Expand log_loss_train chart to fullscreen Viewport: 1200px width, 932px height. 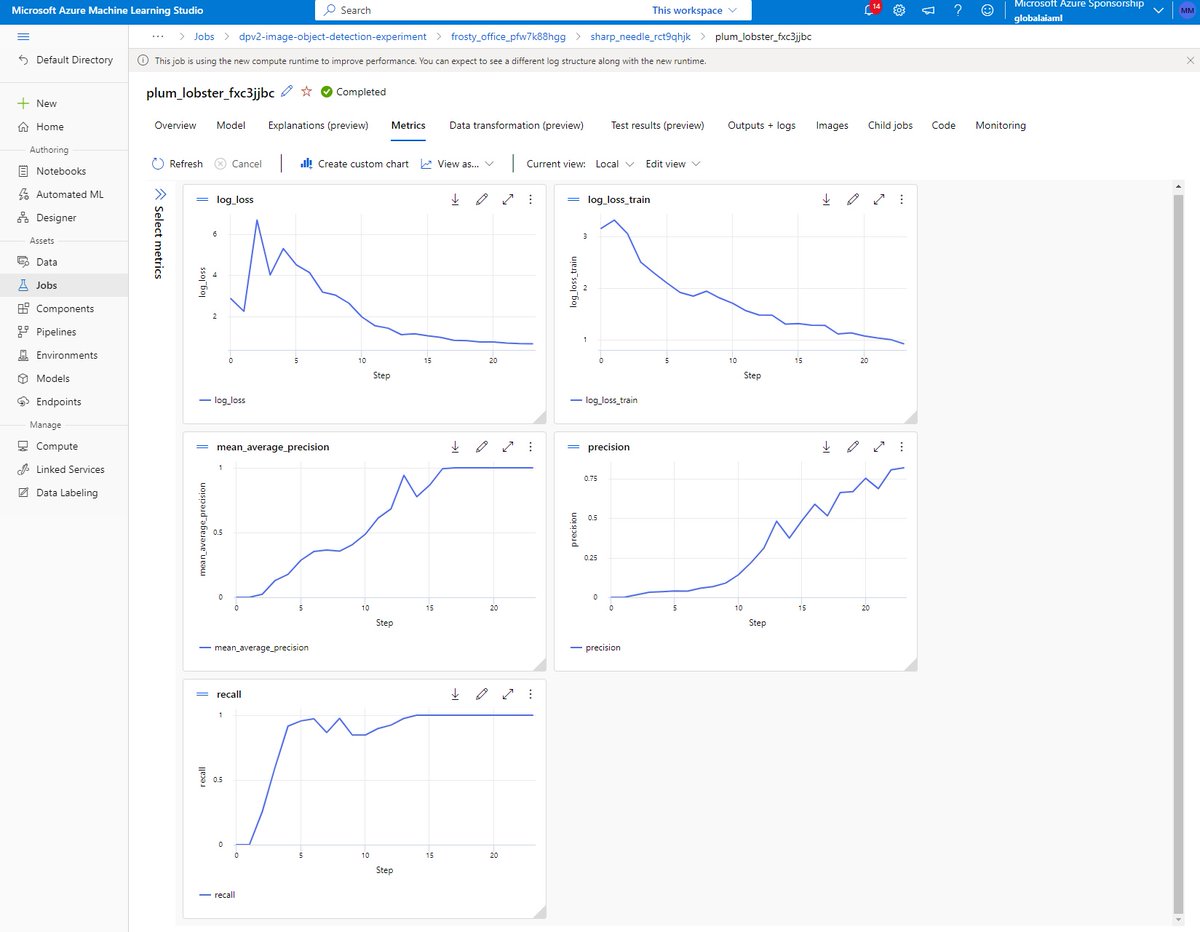879,199
